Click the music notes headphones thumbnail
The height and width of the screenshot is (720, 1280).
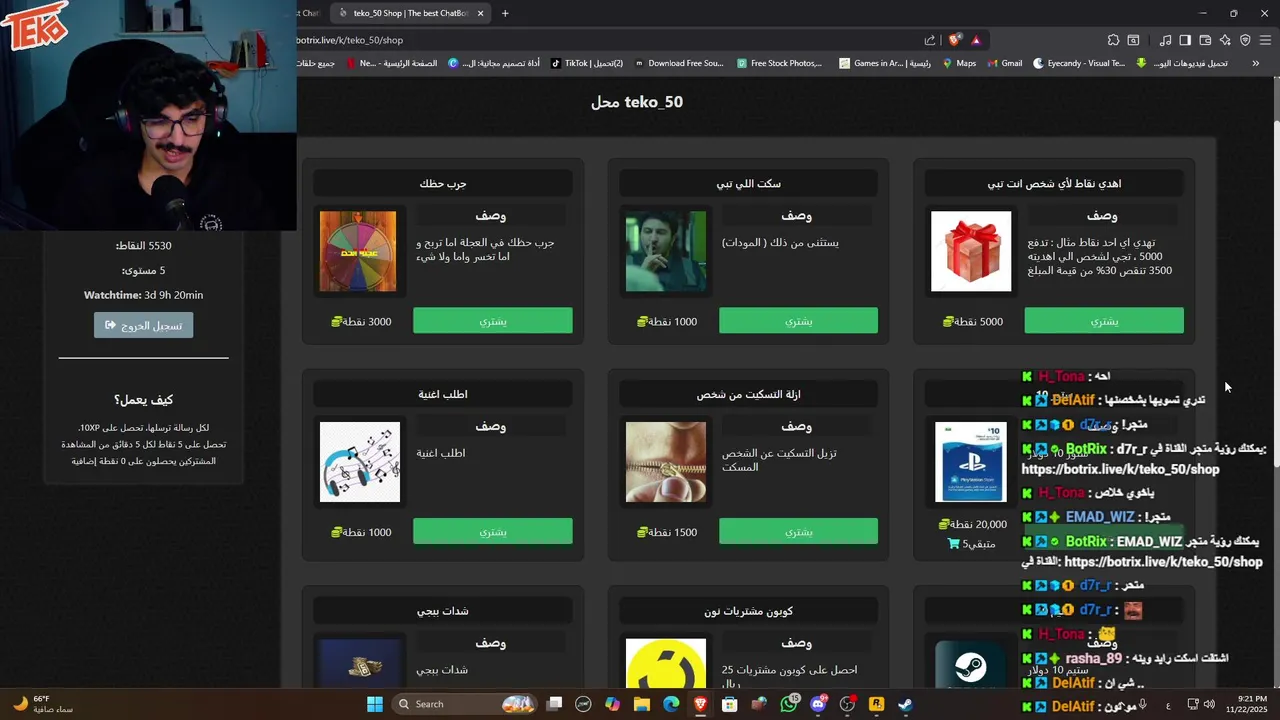(x=360, y=461)
